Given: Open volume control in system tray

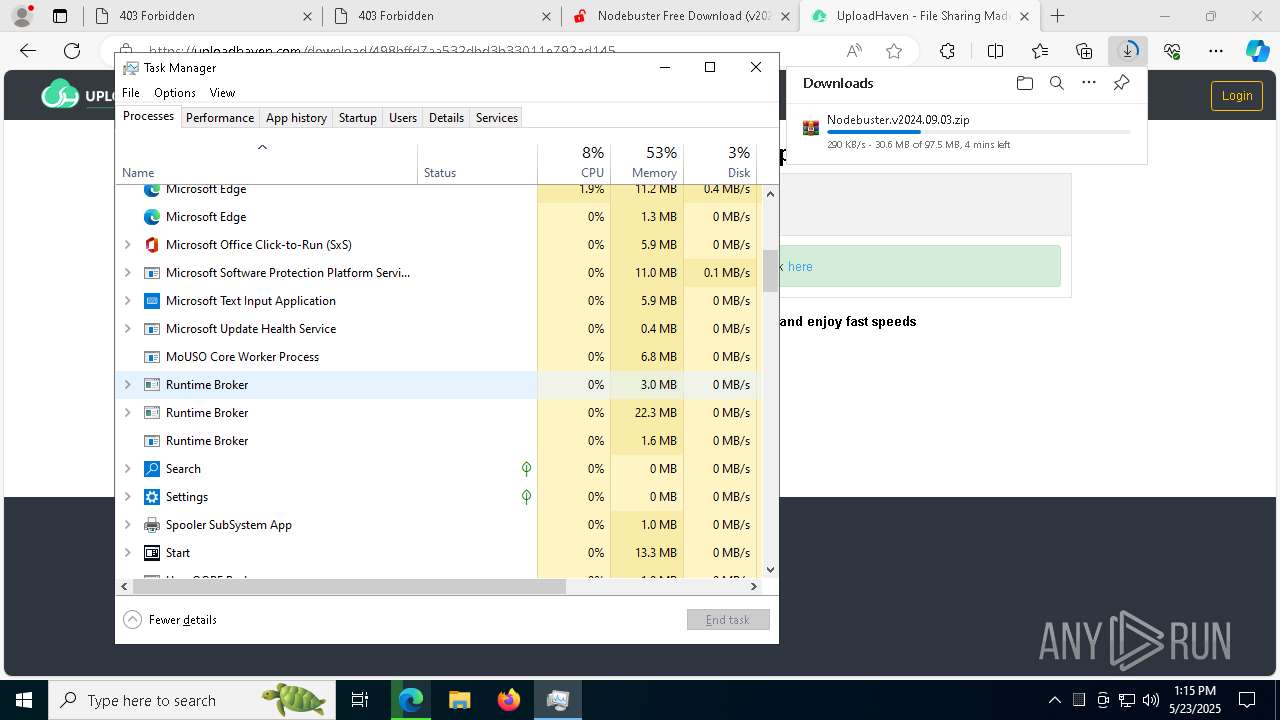Looking at the screenshot, I should click(1150, 700).
